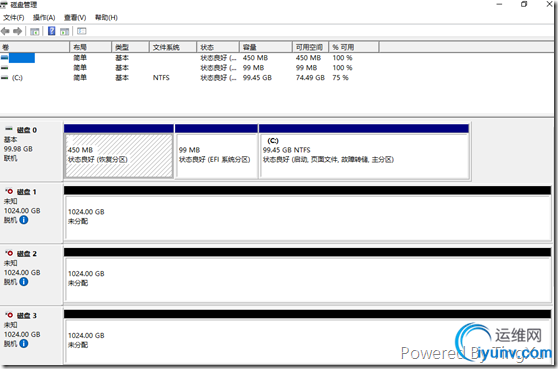
Task: Click the blue info icon for 磁盘 3
Action: click(x=23, y=344)
